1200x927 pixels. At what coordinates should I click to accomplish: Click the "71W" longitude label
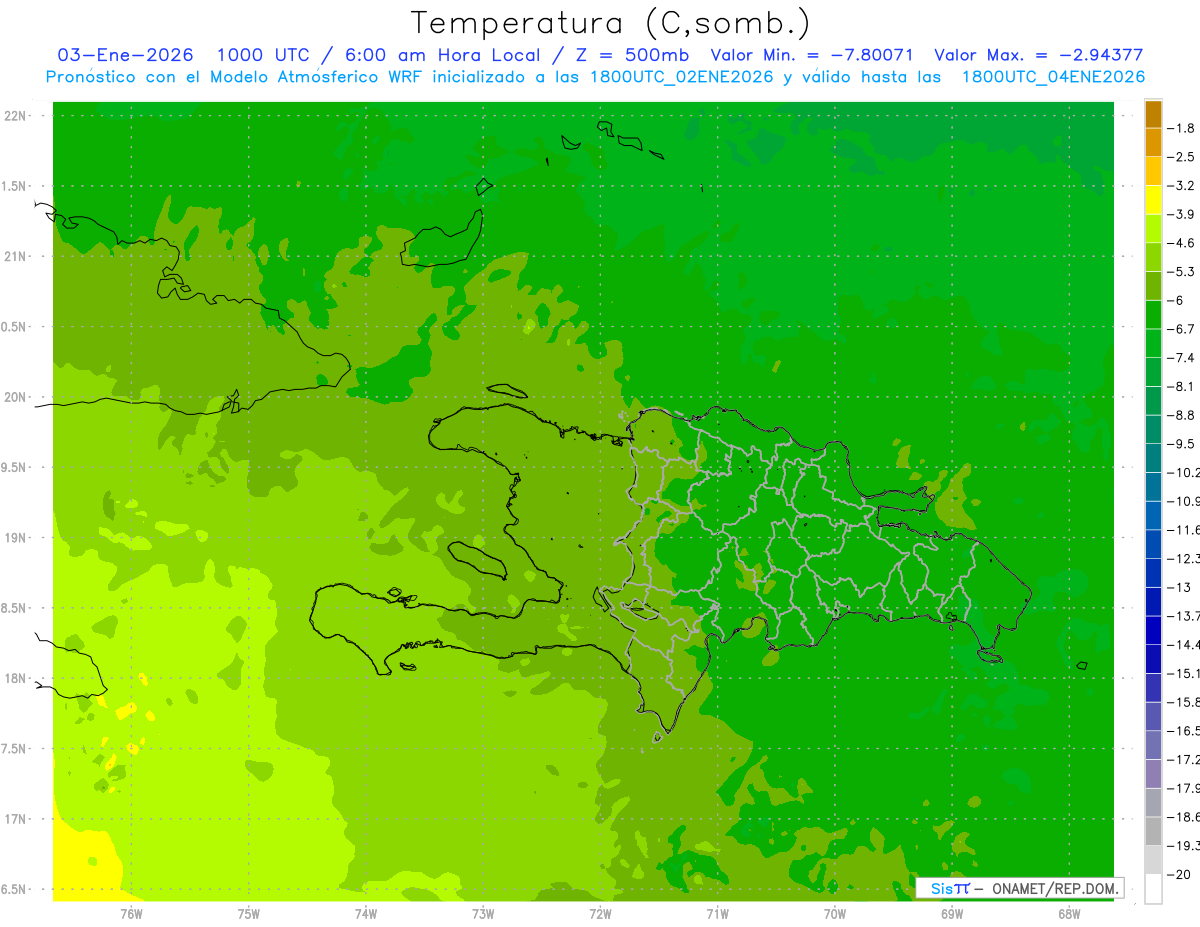click(x=717, y=913)
